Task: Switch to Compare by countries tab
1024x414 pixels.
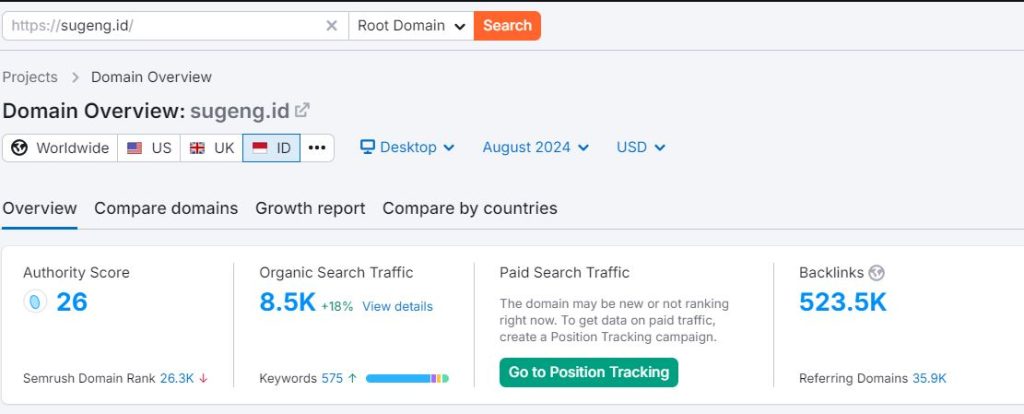Action: pos(470,208)
